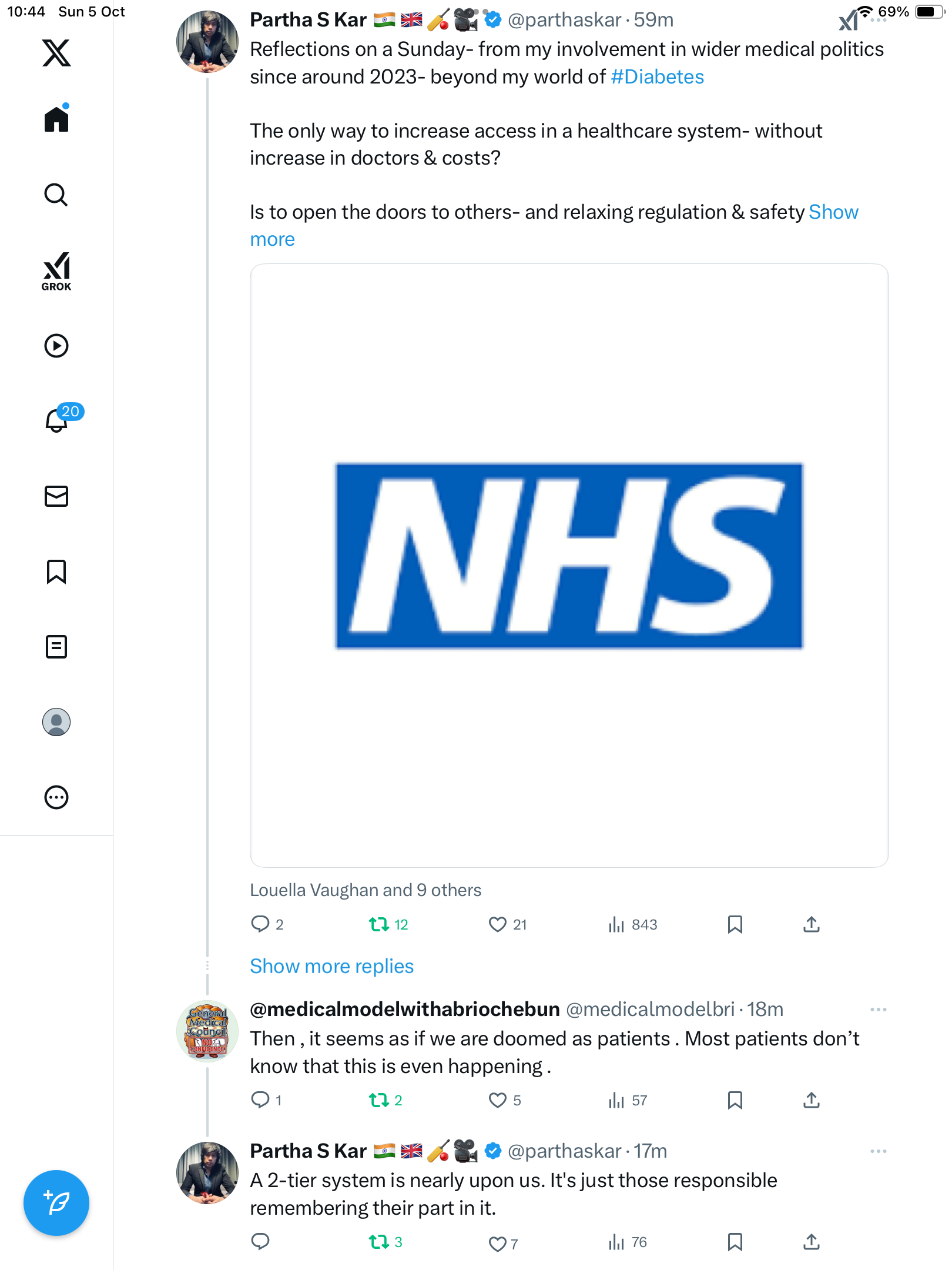Tap the blue compose post button

[x=56, y=1203]
